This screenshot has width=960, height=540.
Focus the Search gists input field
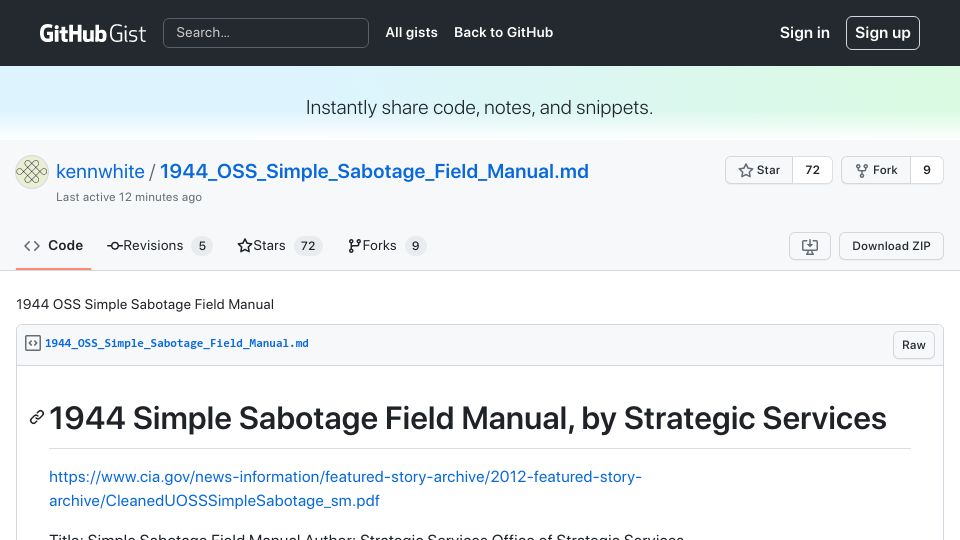[266, 33]
